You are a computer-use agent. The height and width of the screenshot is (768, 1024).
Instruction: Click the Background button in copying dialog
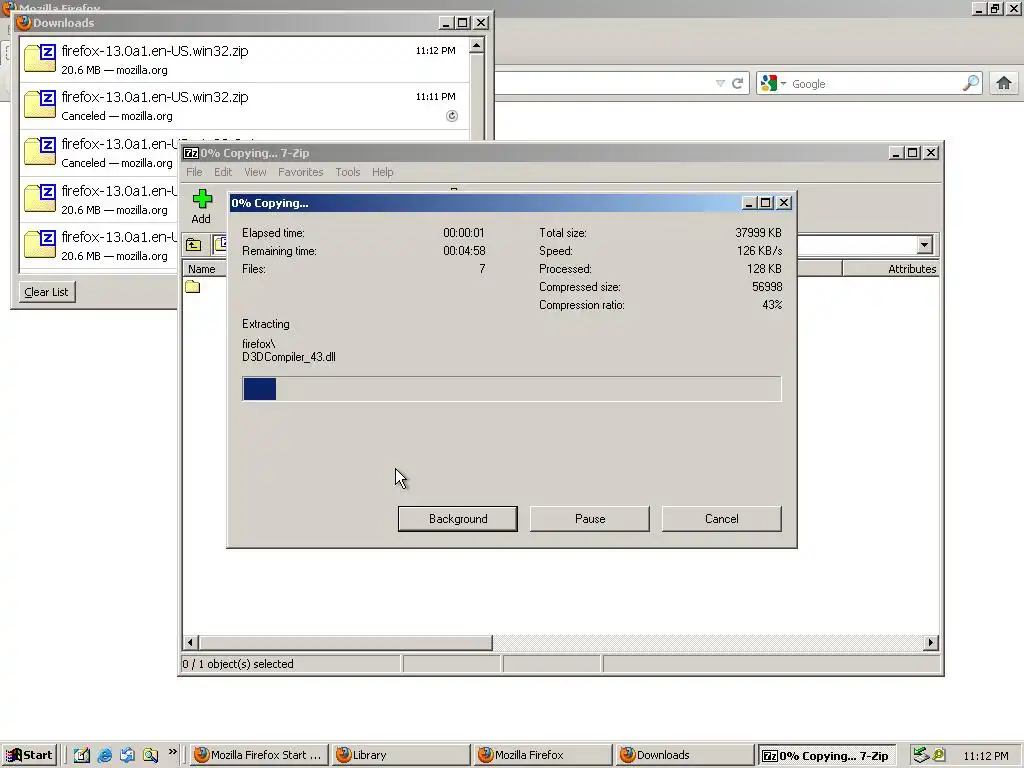[x=458, y=519]
